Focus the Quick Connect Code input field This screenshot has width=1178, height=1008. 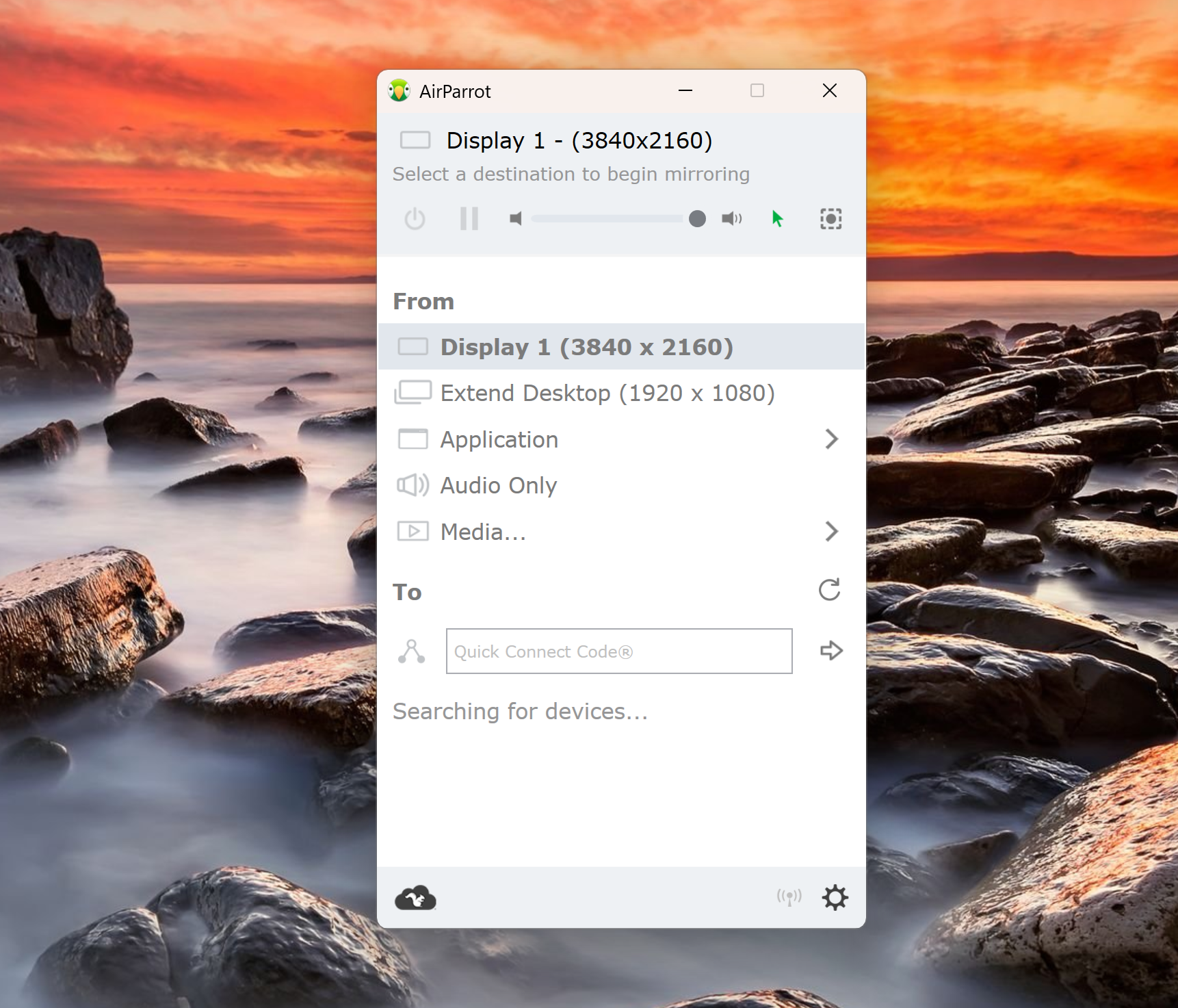pos(619,651)
